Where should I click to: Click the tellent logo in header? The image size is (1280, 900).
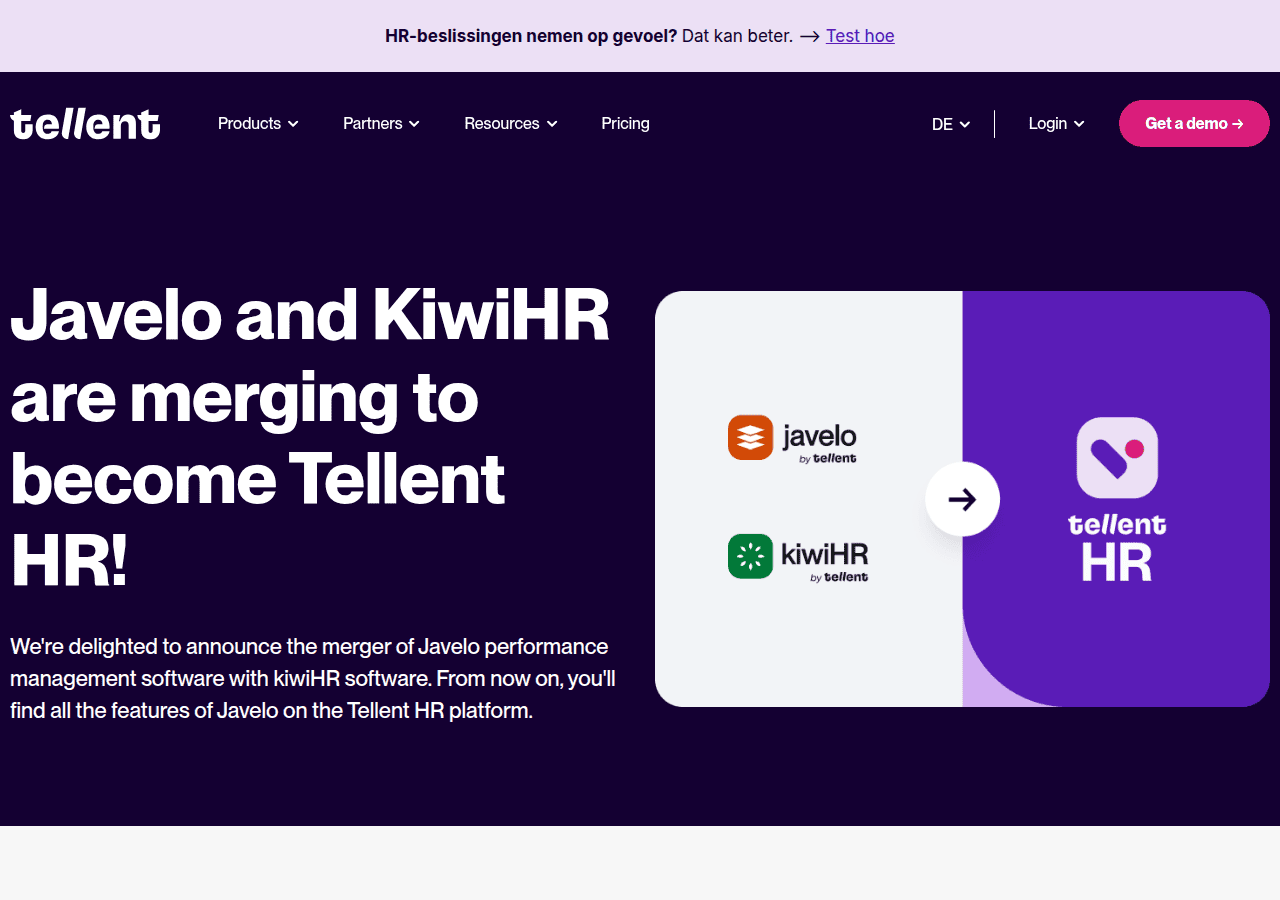tap(85, 124)
